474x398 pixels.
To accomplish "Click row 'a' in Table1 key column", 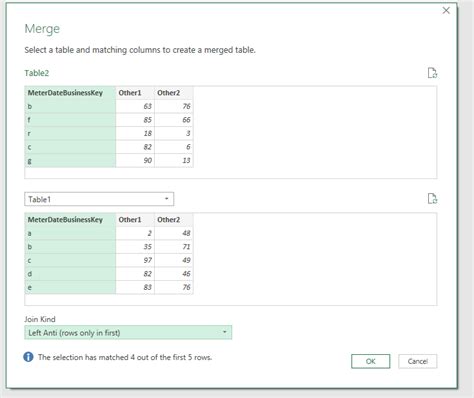I will [70, 233].
